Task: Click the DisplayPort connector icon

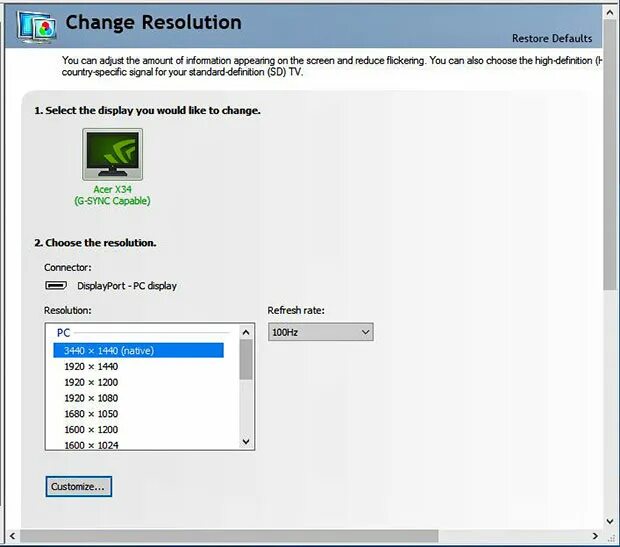Action: (x=56, y=285)
